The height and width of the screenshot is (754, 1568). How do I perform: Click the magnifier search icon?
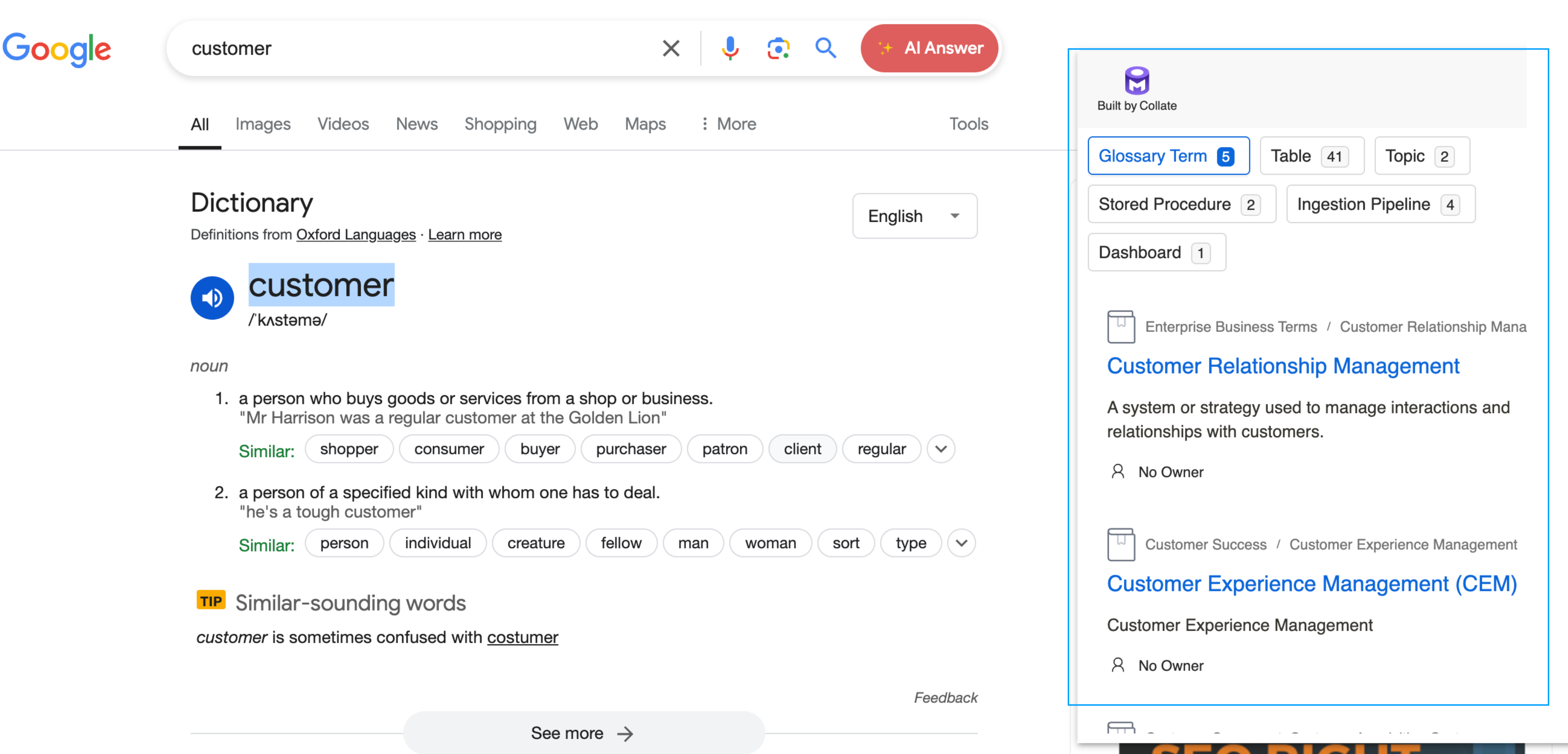coord(825,48)
